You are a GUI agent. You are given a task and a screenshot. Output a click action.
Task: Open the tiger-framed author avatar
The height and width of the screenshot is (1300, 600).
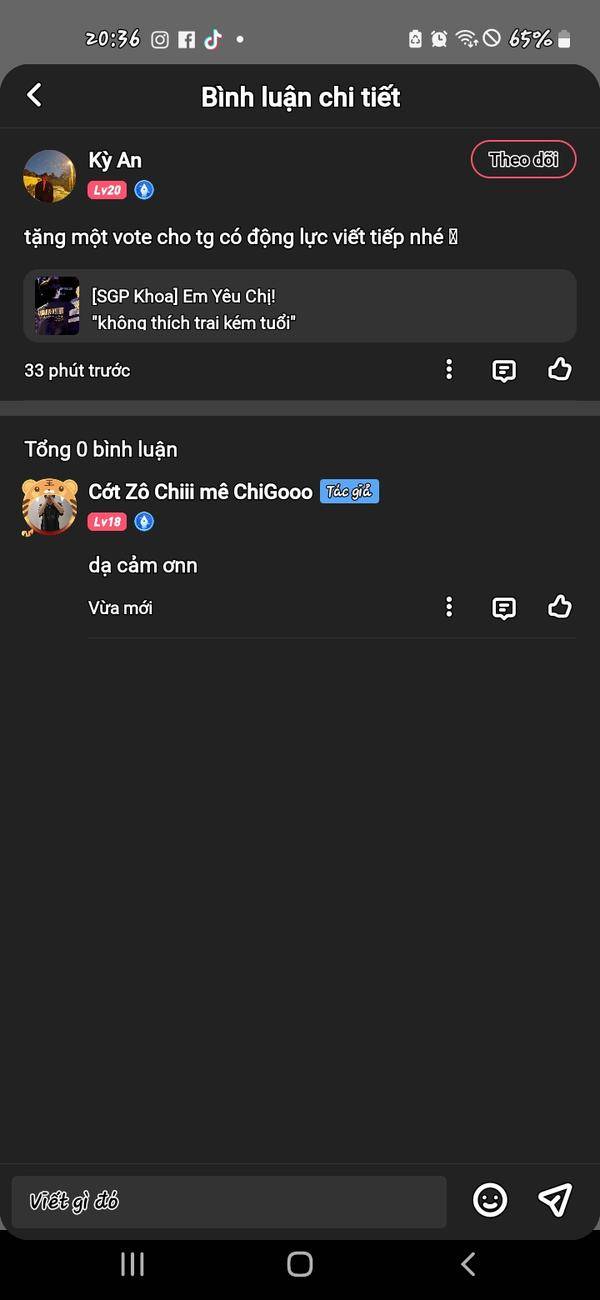(49, 507)
